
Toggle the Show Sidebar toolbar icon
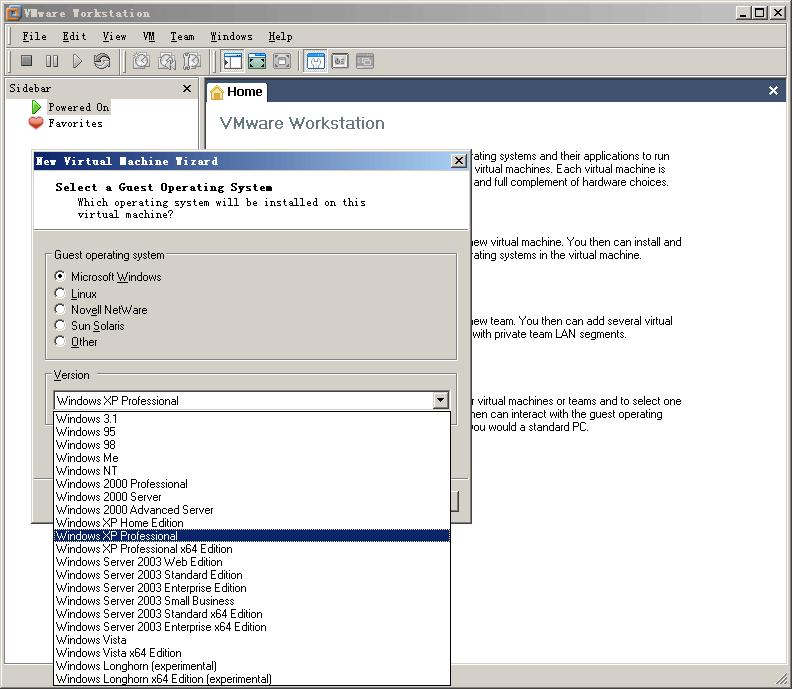click(x=233, y=61)
